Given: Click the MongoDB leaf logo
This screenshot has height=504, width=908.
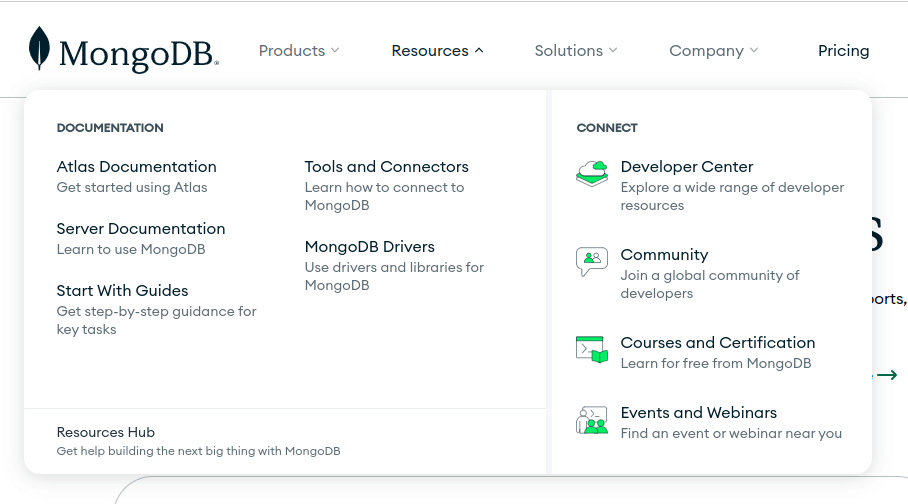Looking at the screenshot, I should point(39,48).
